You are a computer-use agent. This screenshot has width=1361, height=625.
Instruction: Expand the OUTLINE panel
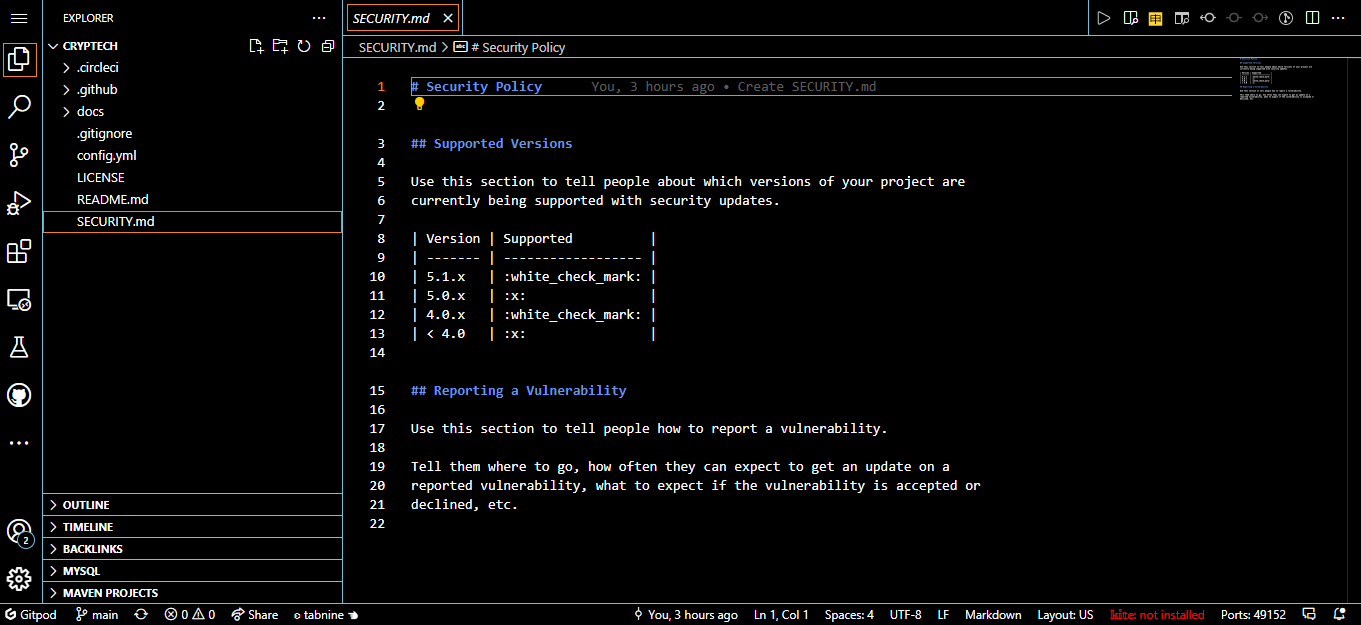pyautogui.click(x=192, y=505)
